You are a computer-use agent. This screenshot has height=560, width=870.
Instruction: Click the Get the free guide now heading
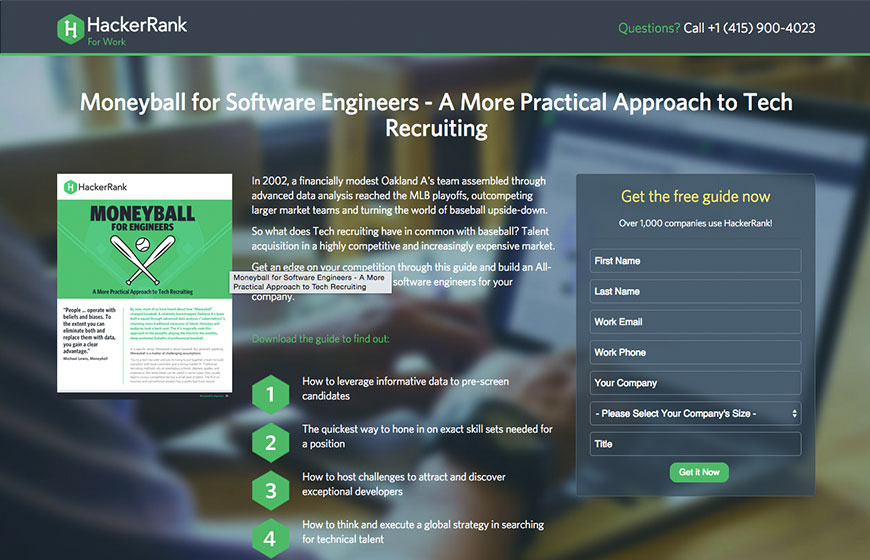tap(695, 196)
